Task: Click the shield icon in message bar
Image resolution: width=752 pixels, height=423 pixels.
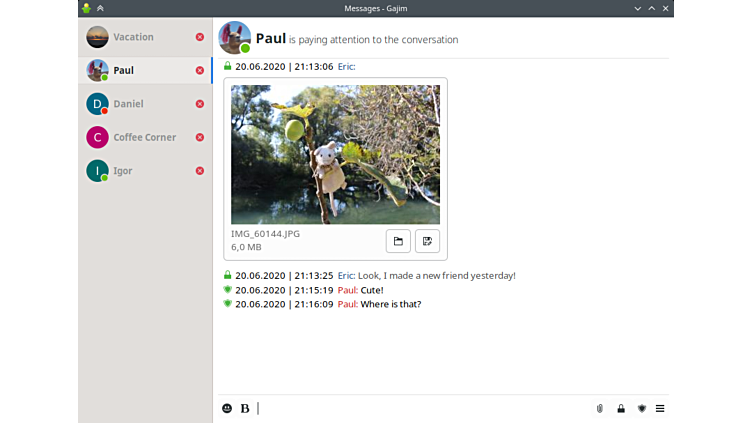Action: (x=641, y=408)
